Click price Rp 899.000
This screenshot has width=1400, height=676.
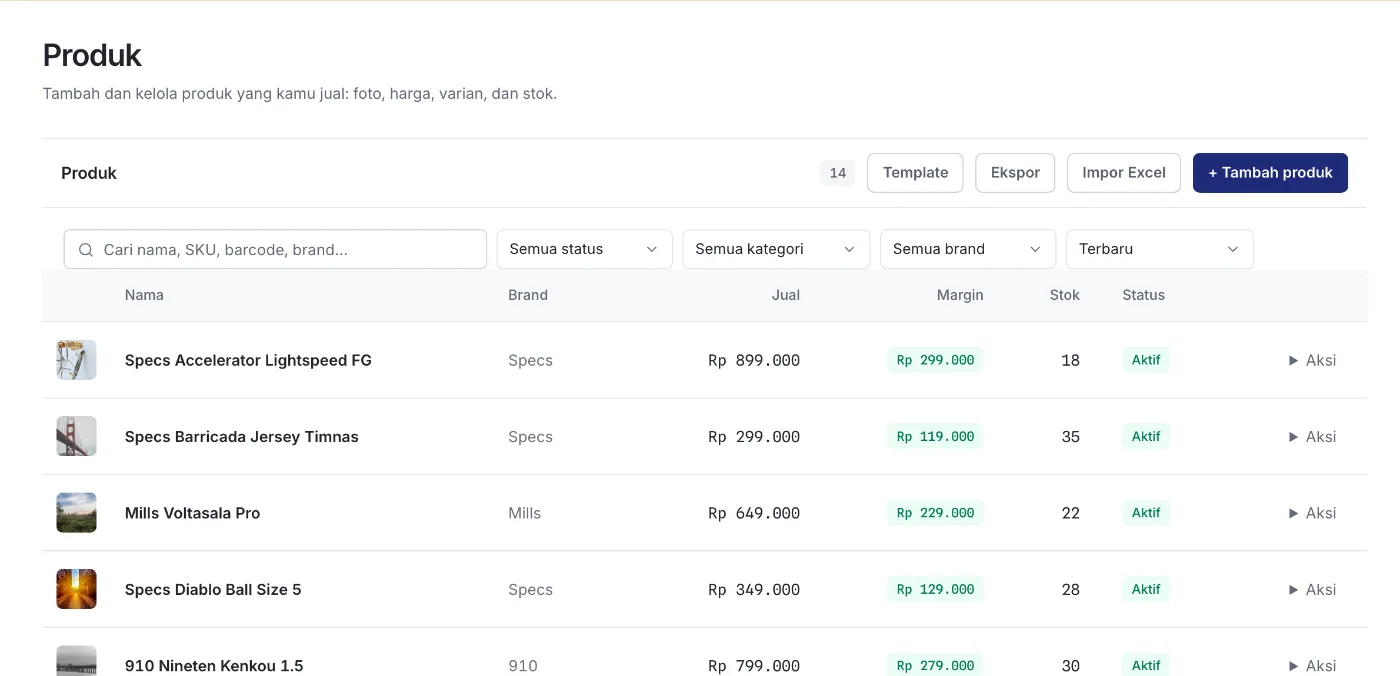[x=754, y=361]
